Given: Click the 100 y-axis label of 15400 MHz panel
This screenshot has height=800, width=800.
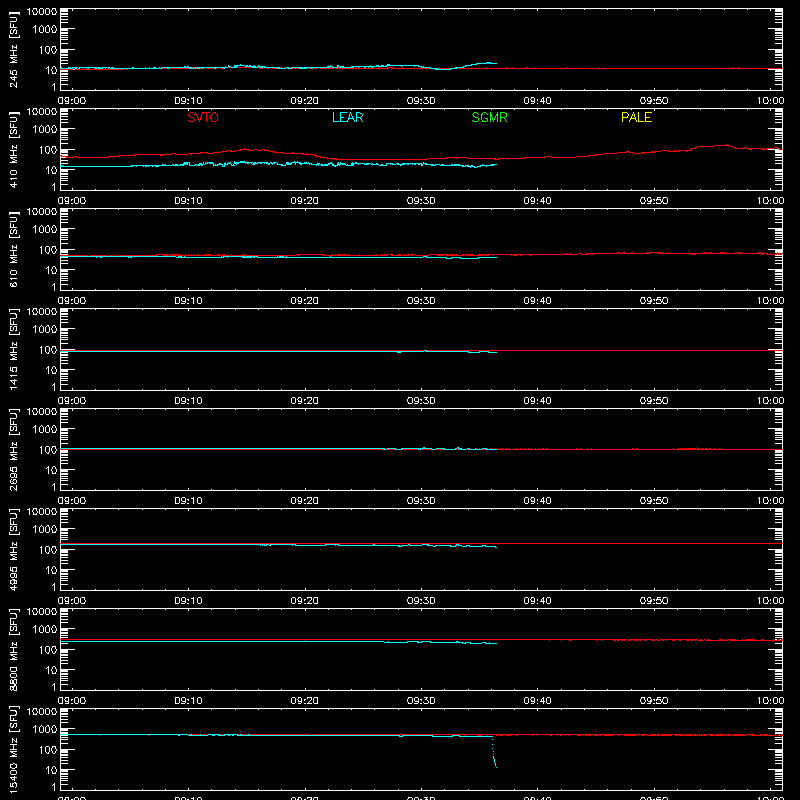Looking at the screenshot, I should 48,750.
